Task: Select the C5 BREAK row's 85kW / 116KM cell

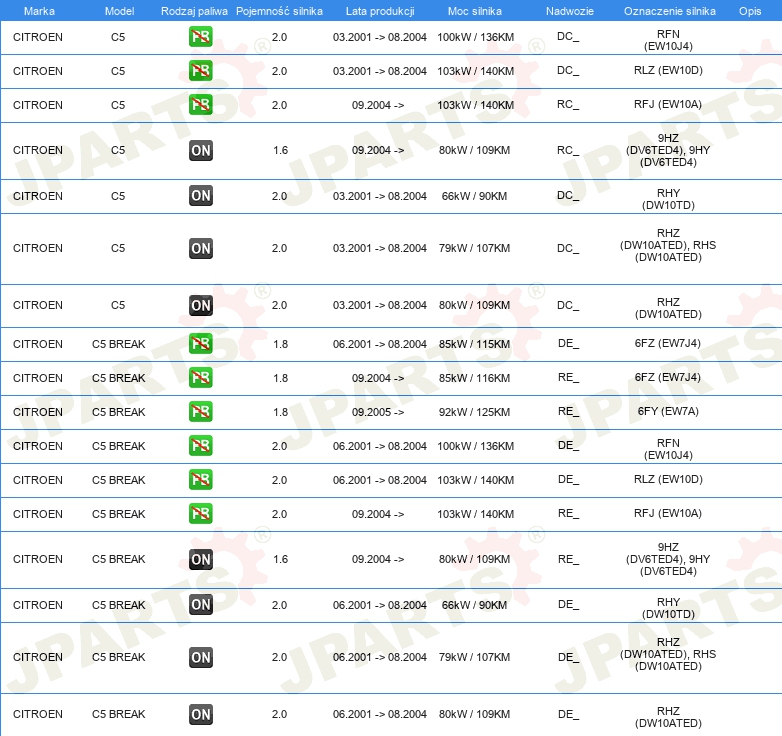Action: [474, 377]
